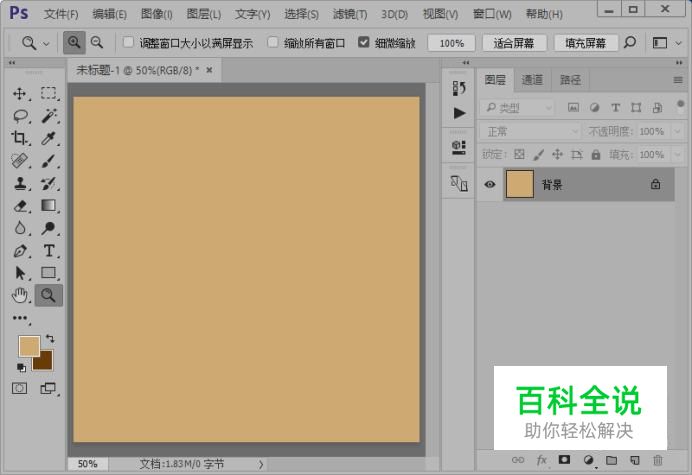Select the Zoom tool in toolbox

click(x=49, y=295)
